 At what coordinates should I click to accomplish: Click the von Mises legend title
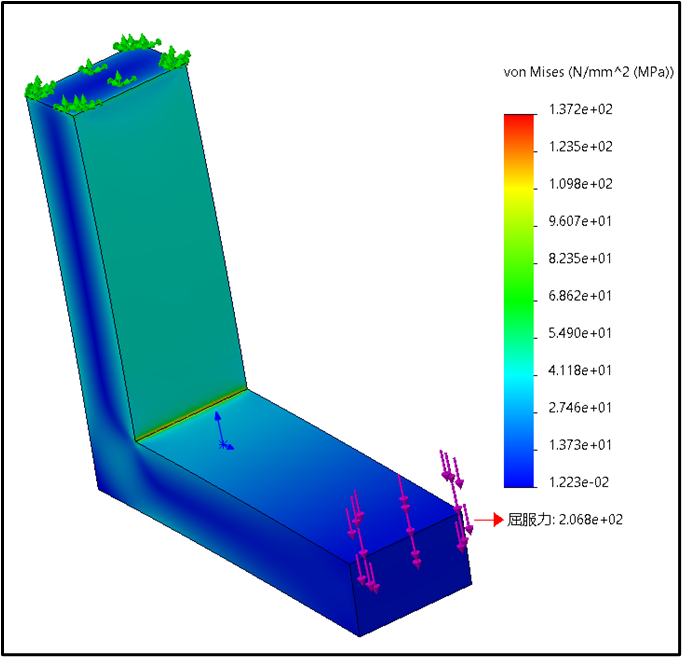588,73
